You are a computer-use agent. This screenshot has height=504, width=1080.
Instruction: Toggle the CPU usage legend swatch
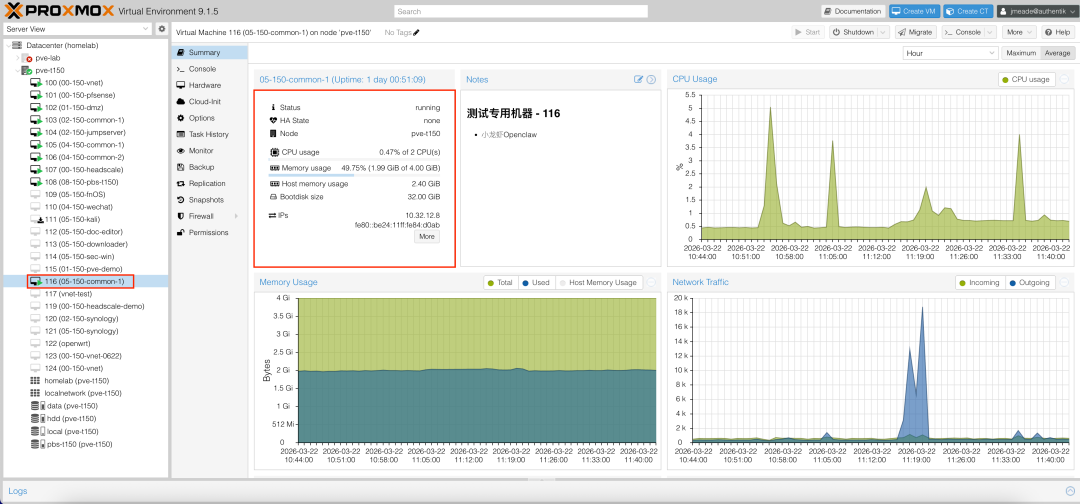(1026, 79)
